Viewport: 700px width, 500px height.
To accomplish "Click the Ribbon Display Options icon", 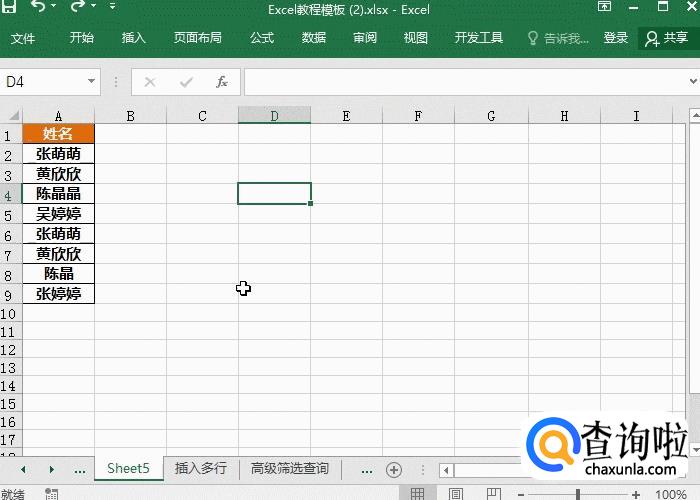I will click(x=604, y=6).
